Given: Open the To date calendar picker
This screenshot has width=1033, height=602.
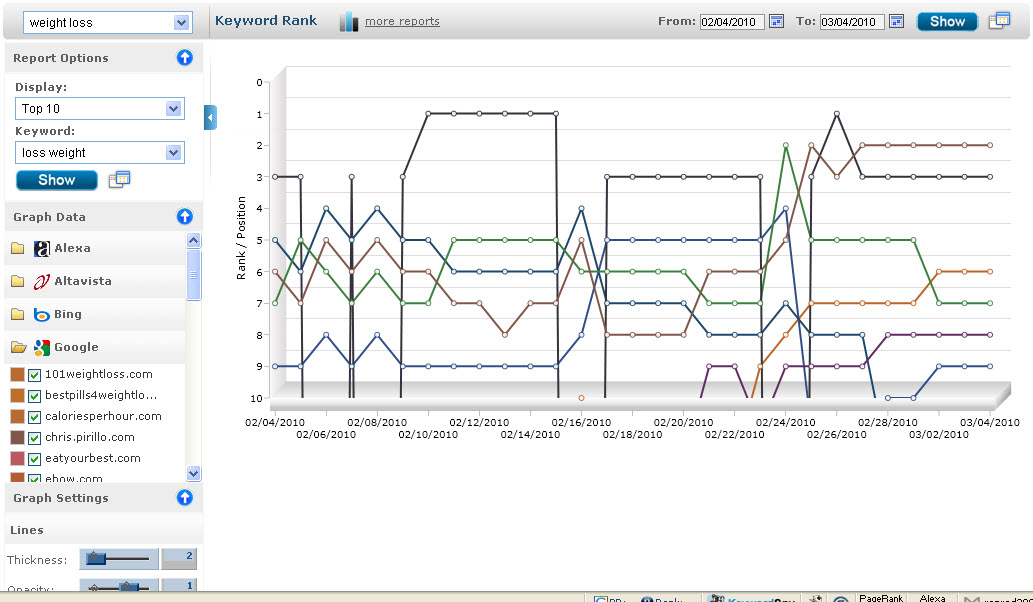Looking at the screenshot, I should pos(896,21).
